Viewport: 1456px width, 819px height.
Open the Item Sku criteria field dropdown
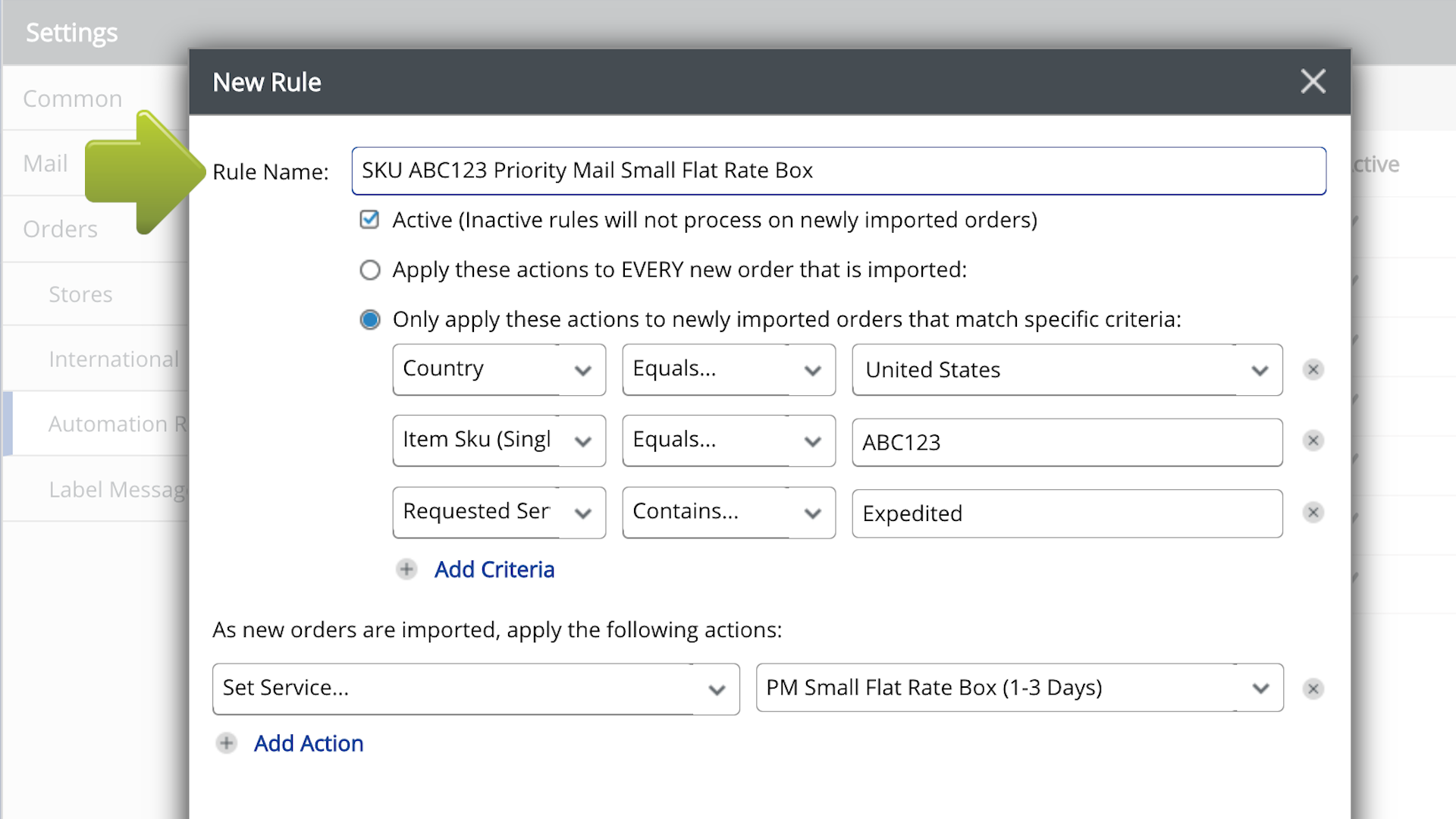(499, 441)
